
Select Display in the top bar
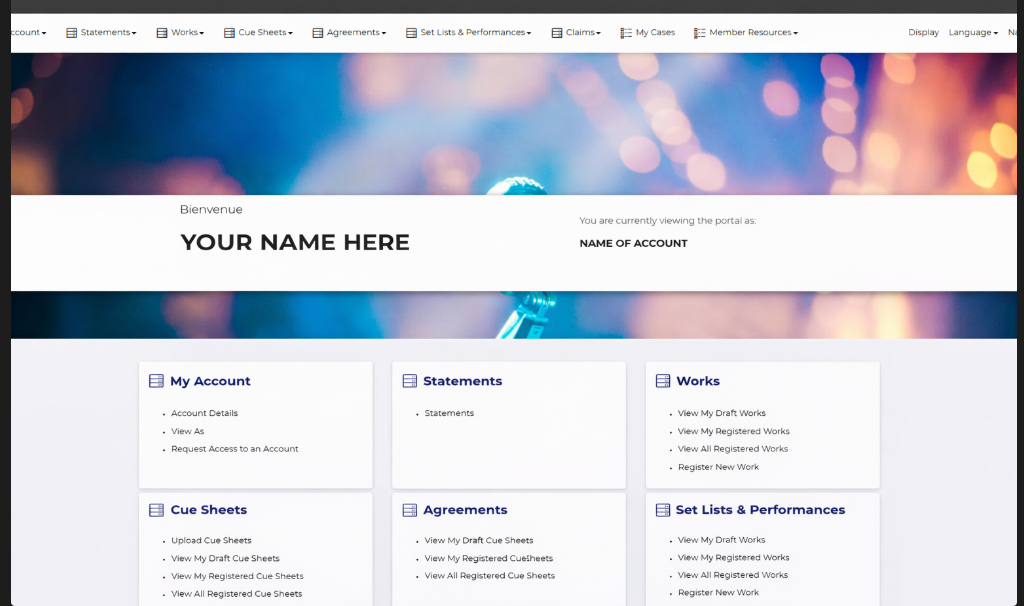click(923, 33)
